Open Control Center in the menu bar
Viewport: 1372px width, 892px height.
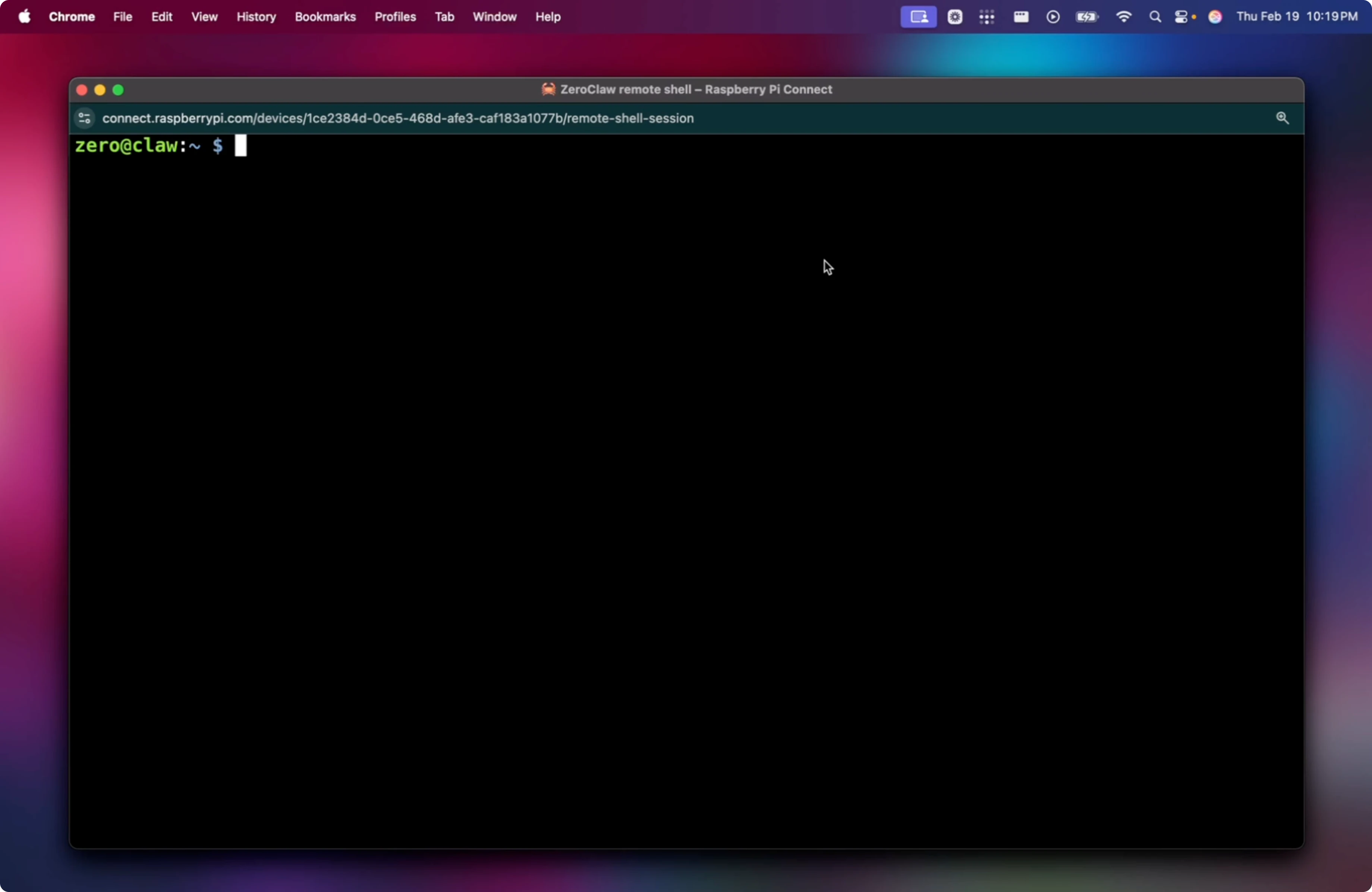click(1181, 17)
